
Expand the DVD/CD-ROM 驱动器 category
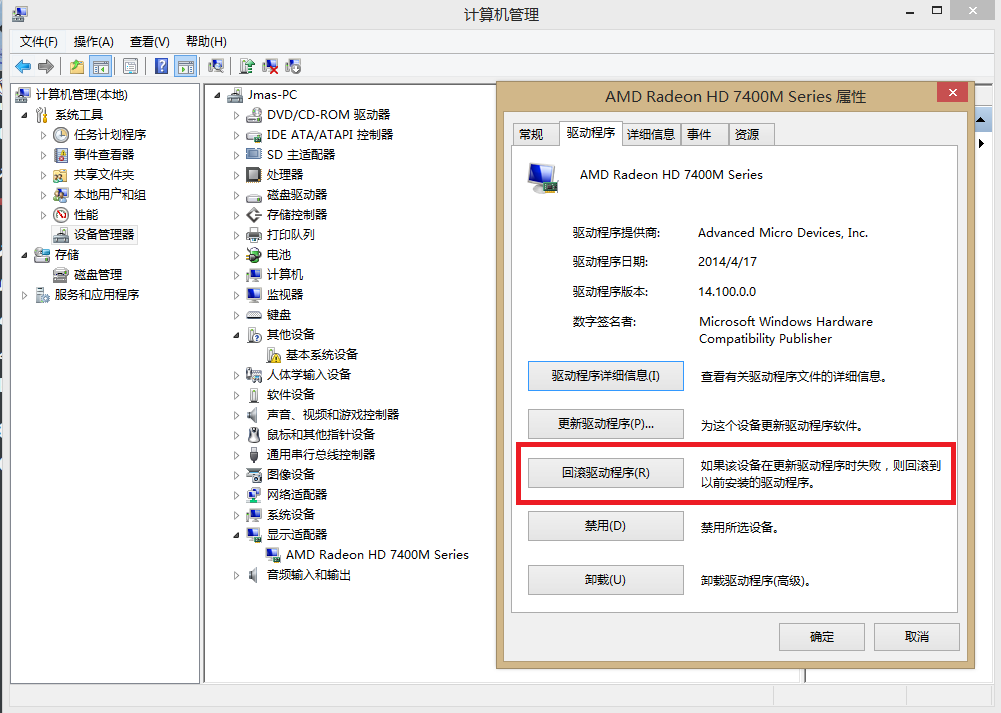(x=236, y=116)
